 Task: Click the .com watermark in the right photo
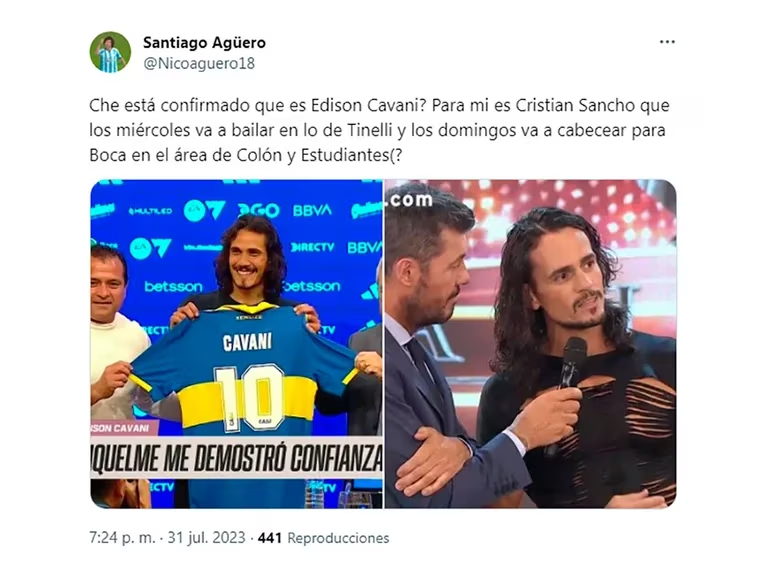pyautogui.click(x=408, y=199)
